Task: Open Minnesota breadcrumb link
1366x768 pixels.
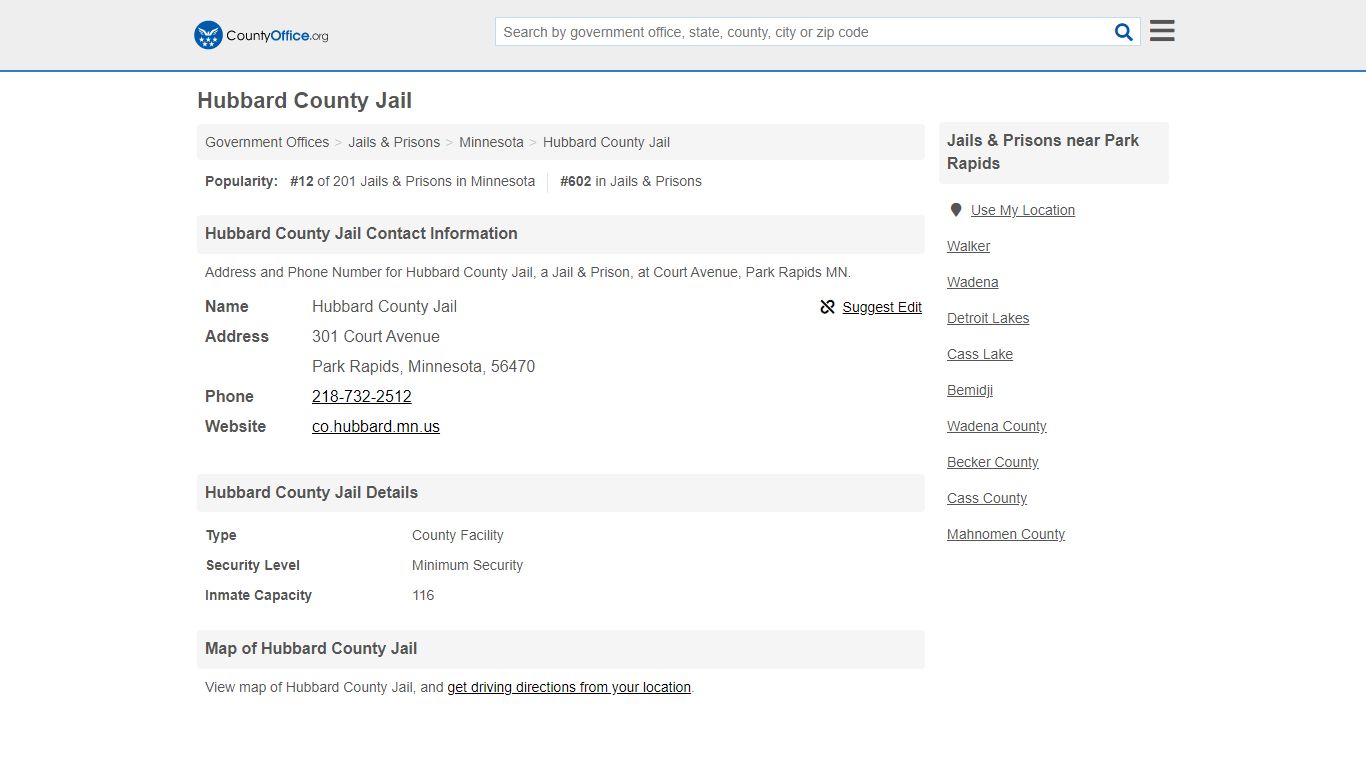Action: pos(491,142)
